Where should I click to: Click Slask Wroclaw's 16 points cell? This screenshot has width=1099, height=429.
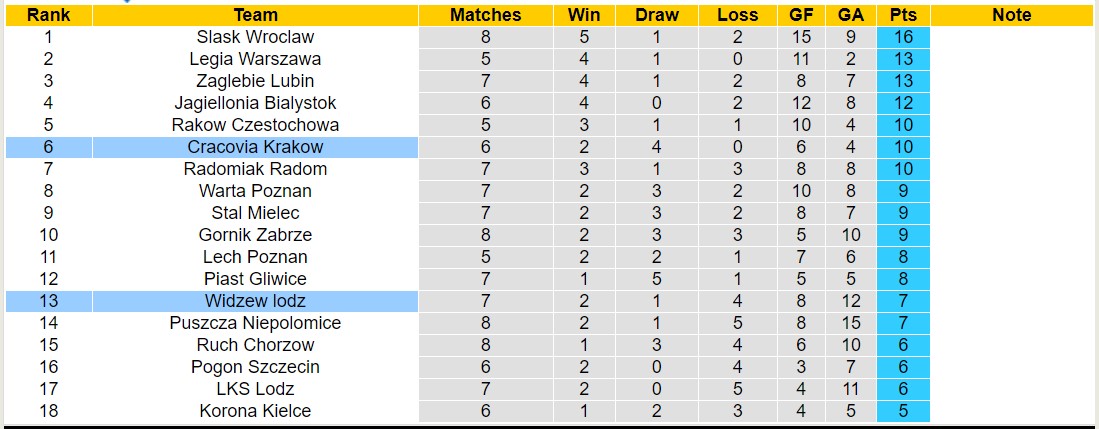pyautogui.click(x=903, y=37)
